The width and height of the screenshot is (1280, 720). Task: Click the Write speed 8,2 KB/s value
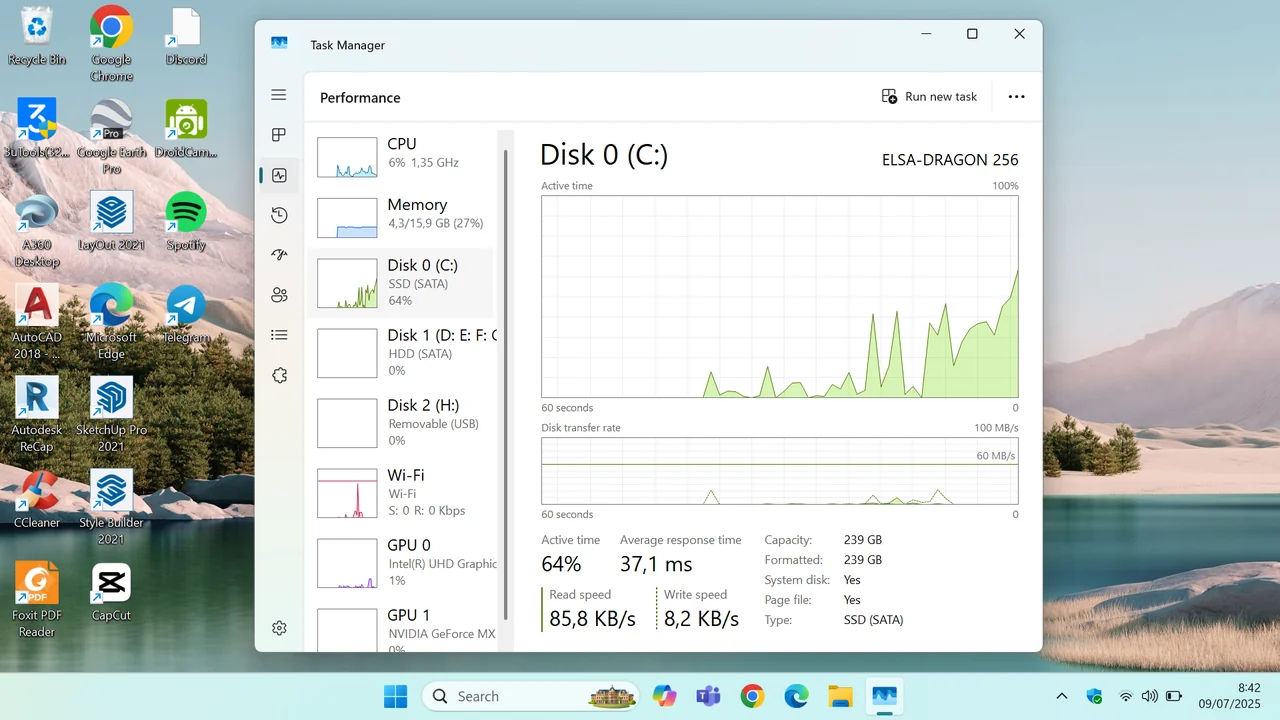702,619
